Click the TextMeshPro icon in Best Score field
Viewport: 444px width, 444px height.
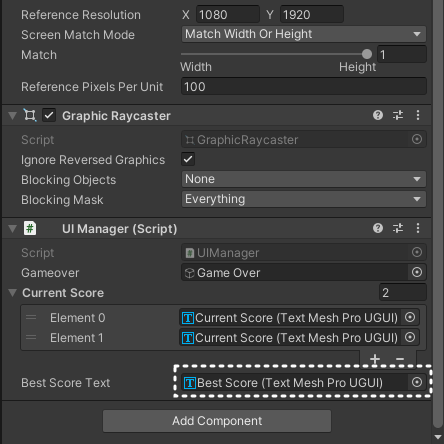[190, 383]
